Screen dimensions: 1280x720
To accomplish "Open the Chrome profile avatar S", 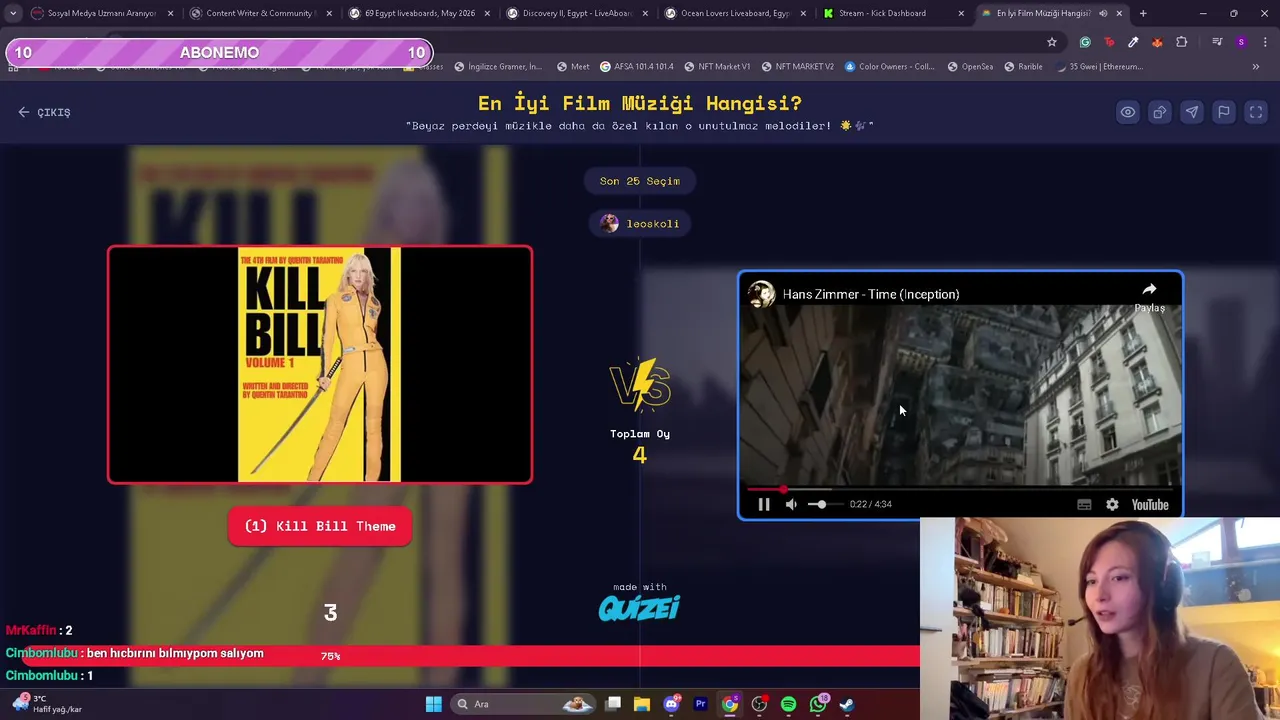I will point(1241,42).
